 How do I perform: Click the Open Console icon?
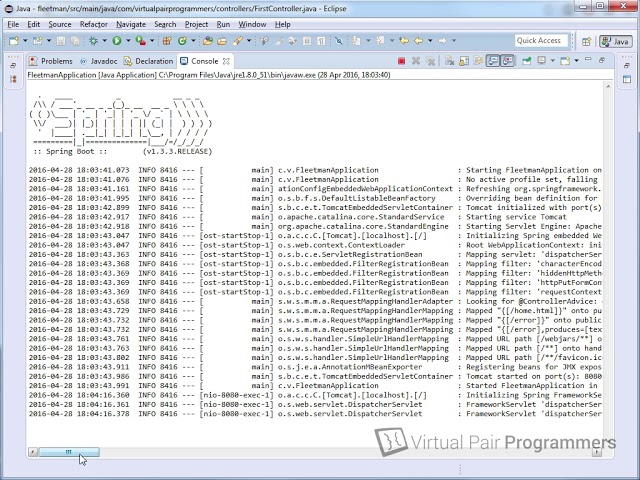[x=565, y=61]
